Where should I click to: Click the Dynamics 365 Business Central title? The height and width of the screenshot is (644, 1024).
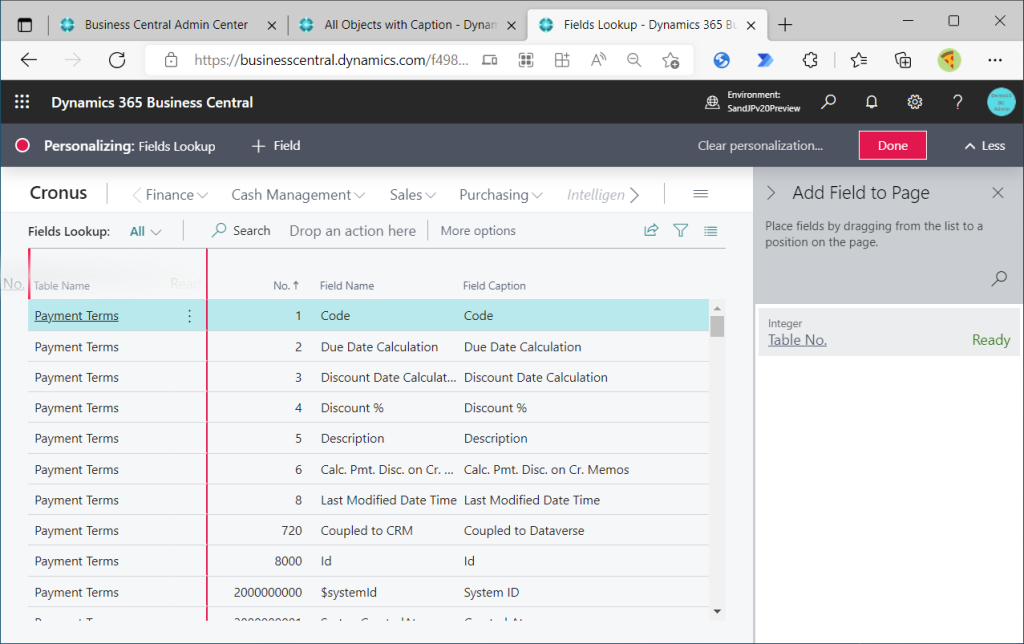(x=152, y=102)
